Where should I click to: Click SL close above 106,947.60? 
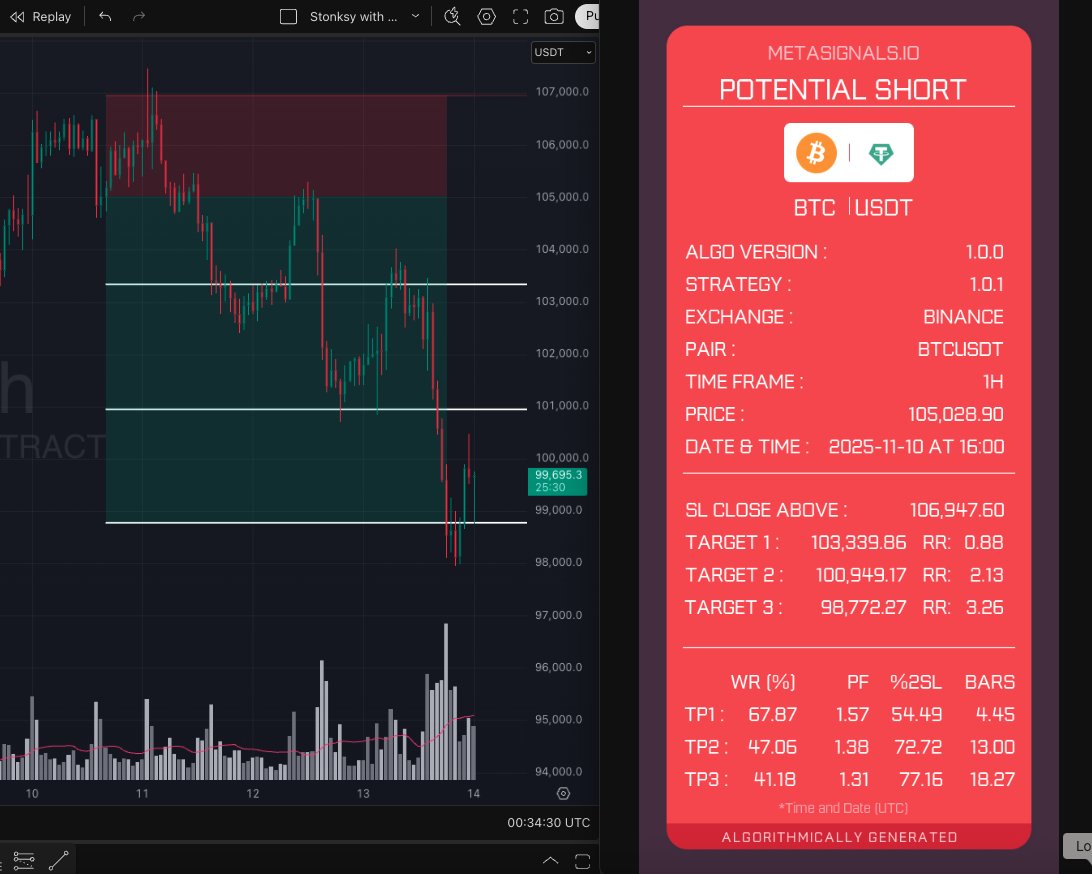pyautogui.click(x=957, y=510)
